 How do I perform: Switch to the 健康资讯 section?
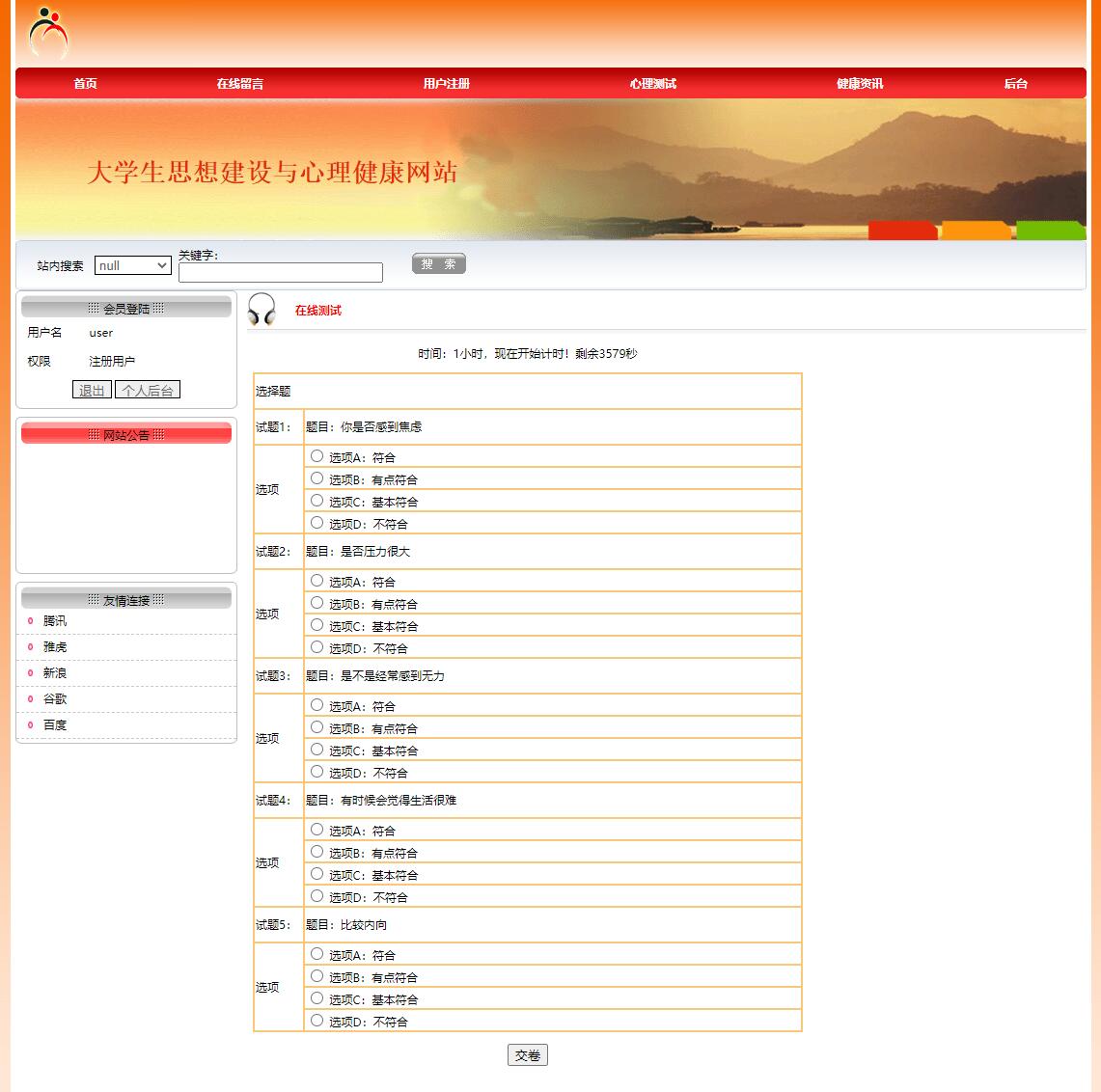(x=858, y=83)
